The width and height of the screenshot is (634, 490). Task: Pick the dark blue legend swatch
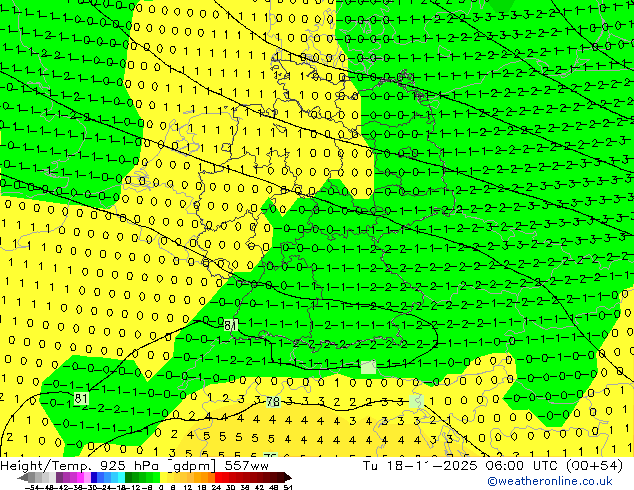click(x=94, y=477)
